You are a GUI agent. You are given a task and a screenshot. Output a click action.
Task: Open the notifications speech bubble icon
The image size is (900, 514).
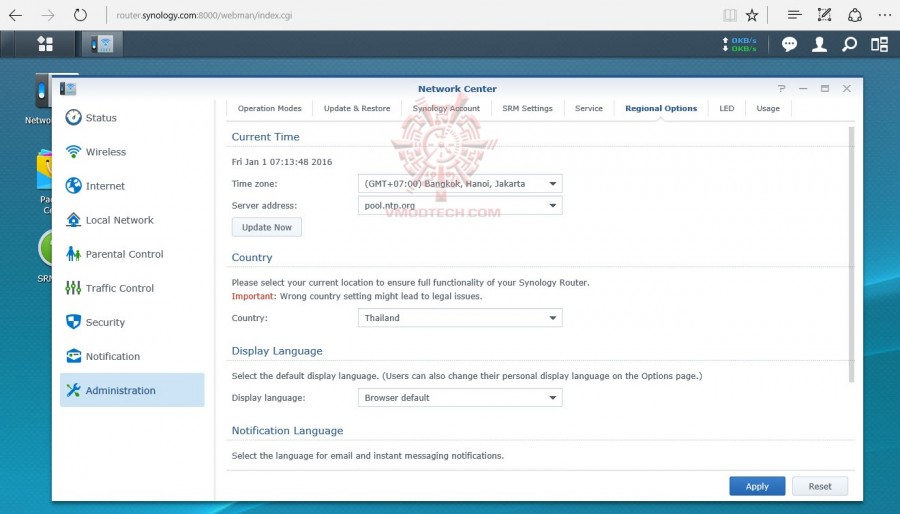(789, 44)
